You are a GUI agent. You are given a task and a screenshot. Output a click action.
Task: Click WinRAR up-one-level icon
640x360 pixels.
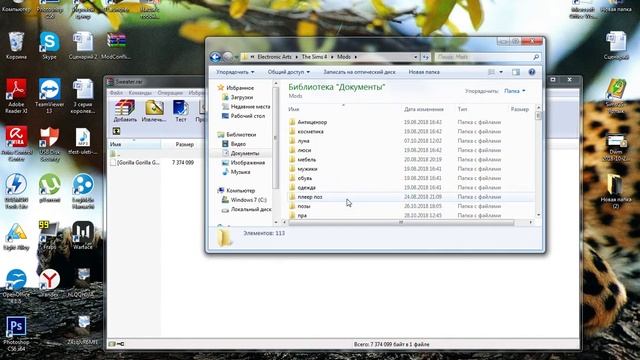[x=116, y=131]
